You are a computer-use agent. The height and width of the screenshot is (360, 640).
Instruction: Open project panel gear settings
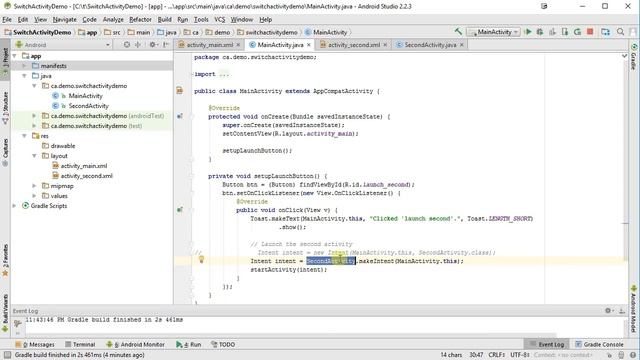click(153, 44)
